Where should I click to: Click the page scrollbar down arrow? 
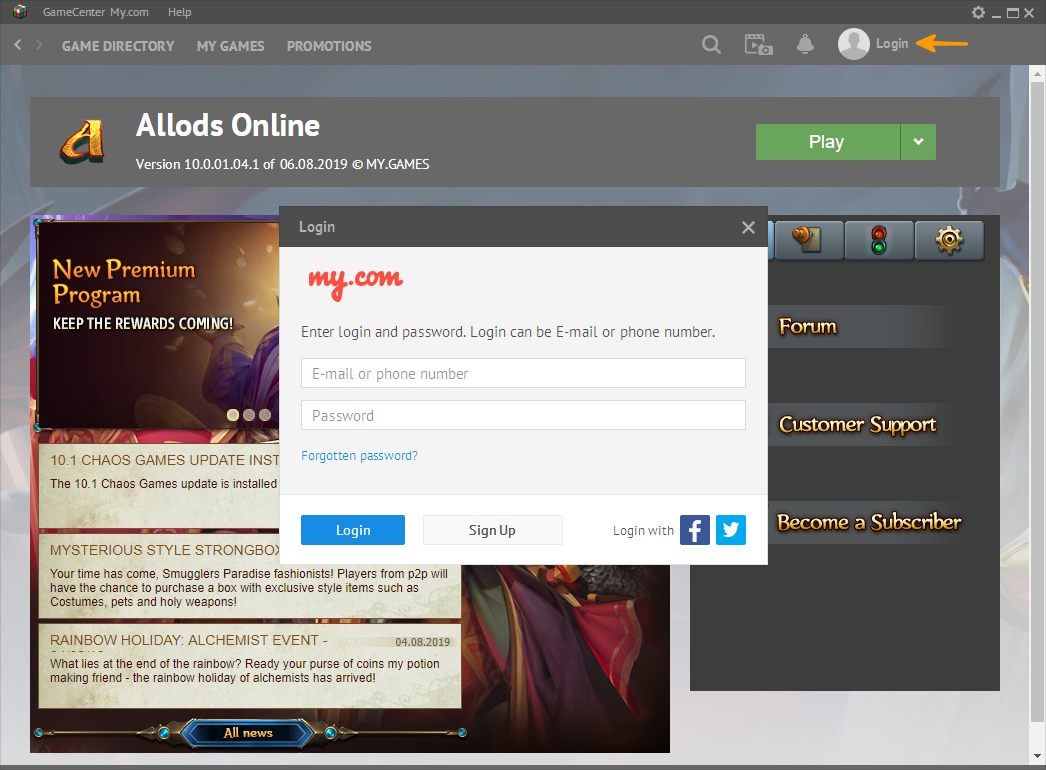(1037, 756)
